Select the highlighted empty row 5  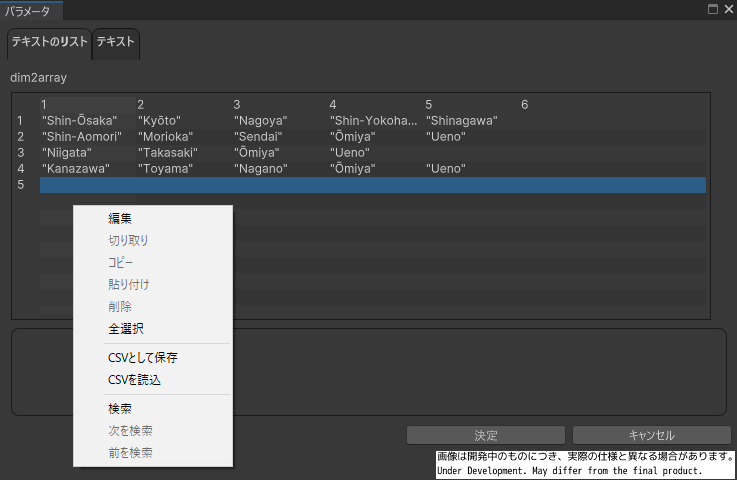pos(373,185)
